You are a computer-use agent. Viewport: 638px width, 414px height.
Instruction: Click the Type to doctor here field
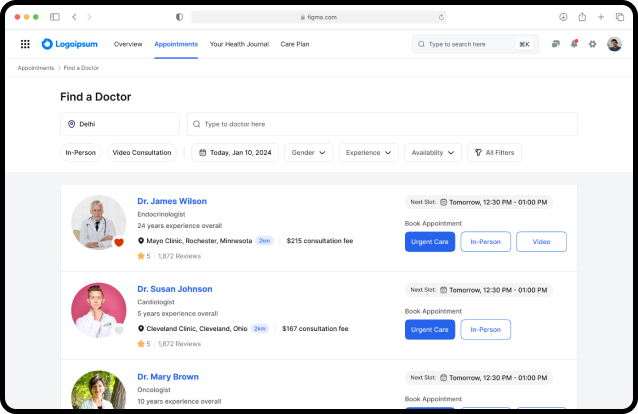[382, 124]
